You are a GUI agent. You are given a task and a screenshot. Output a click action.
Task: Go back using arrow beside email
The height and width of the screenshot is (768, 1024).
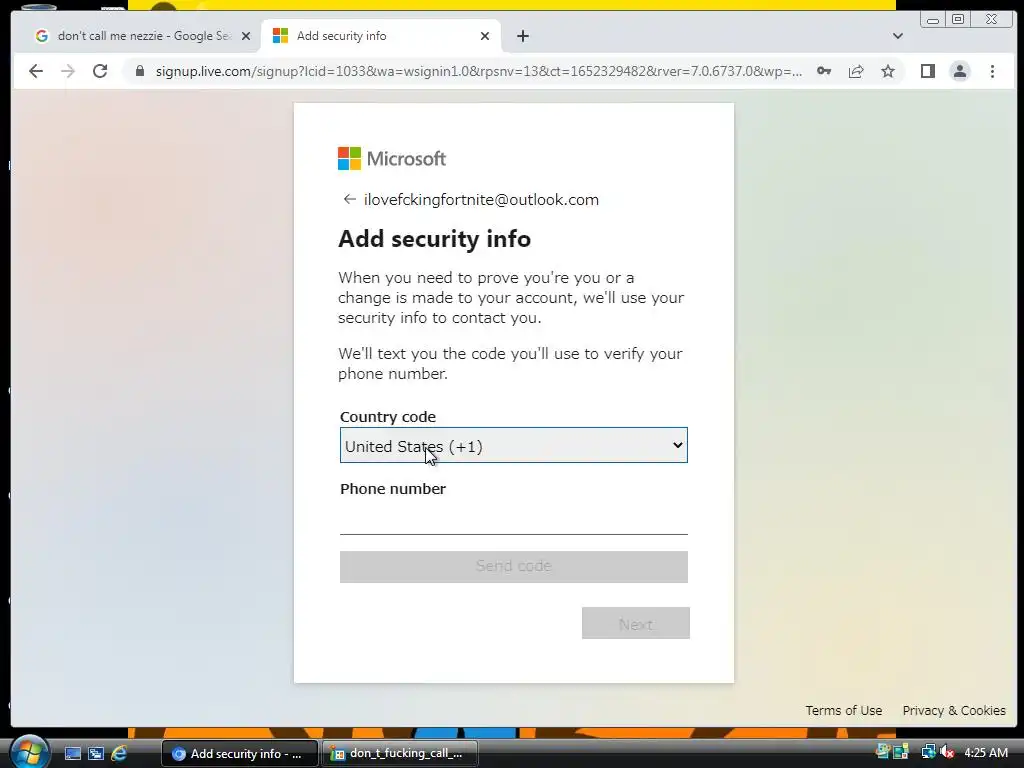pyautogui.click(x=349, y=199)
